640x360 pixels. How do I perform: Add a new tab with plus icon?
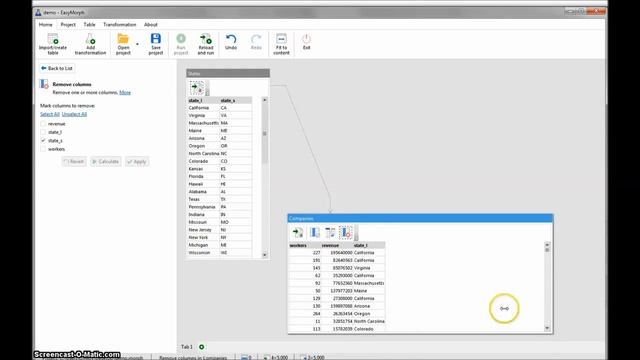coord(202,347)
